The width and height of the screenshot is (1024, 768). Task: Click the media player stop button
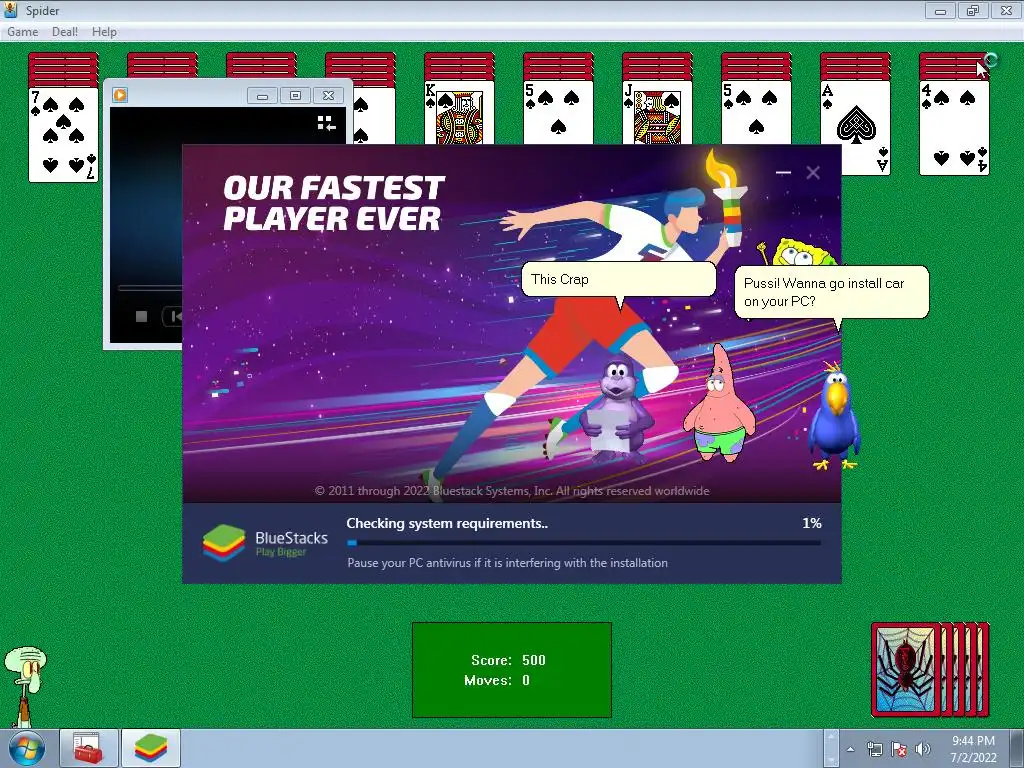click(141, 317)
